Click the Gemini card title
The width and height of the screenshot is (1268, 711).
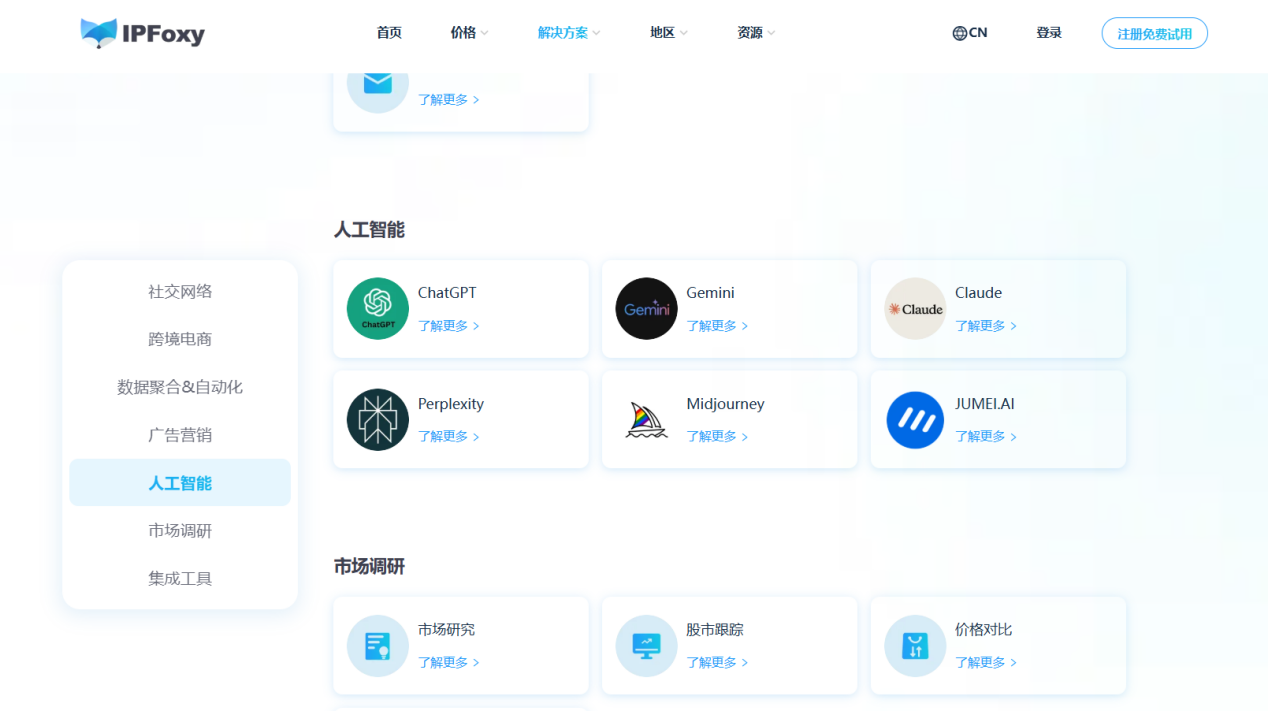coord(711,293)
